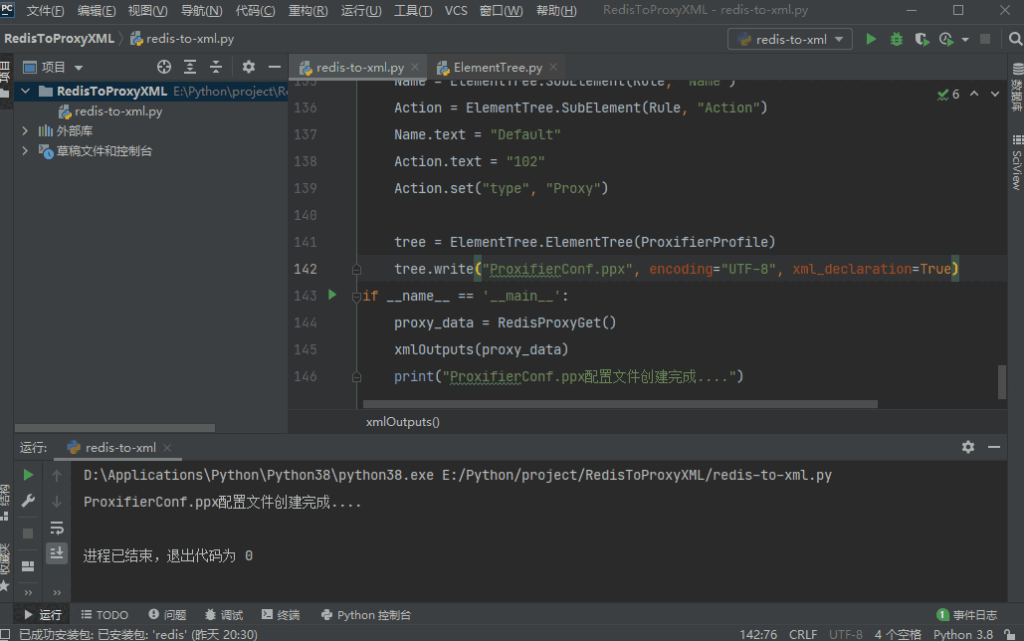Image resolution: width=1024 pixels, height=641 pixels.
Task: Click the restore layout icon in run panel
Action: [28, 566]
